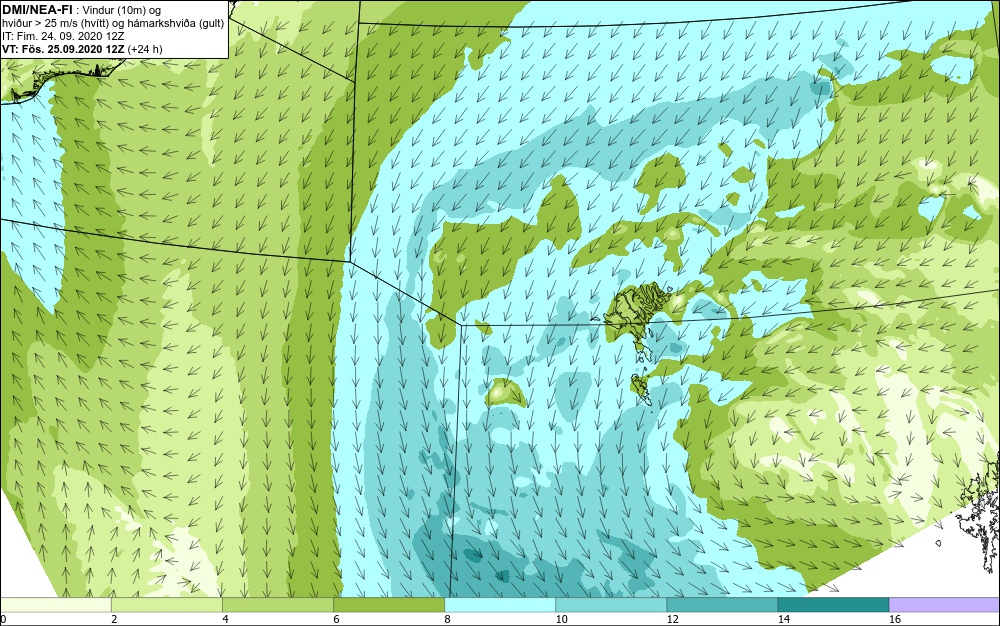Screen dimensions: 1000x626
Task: Click the scale label '12'
Action: pos(673,619)
